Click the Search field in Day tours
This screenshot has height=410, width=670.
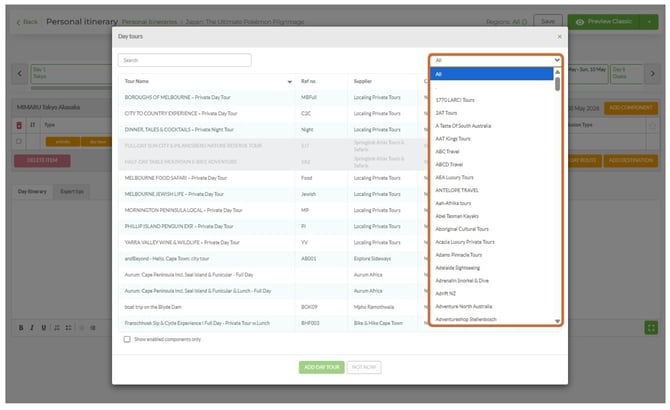pyautogui.click(x=185, y=60)
